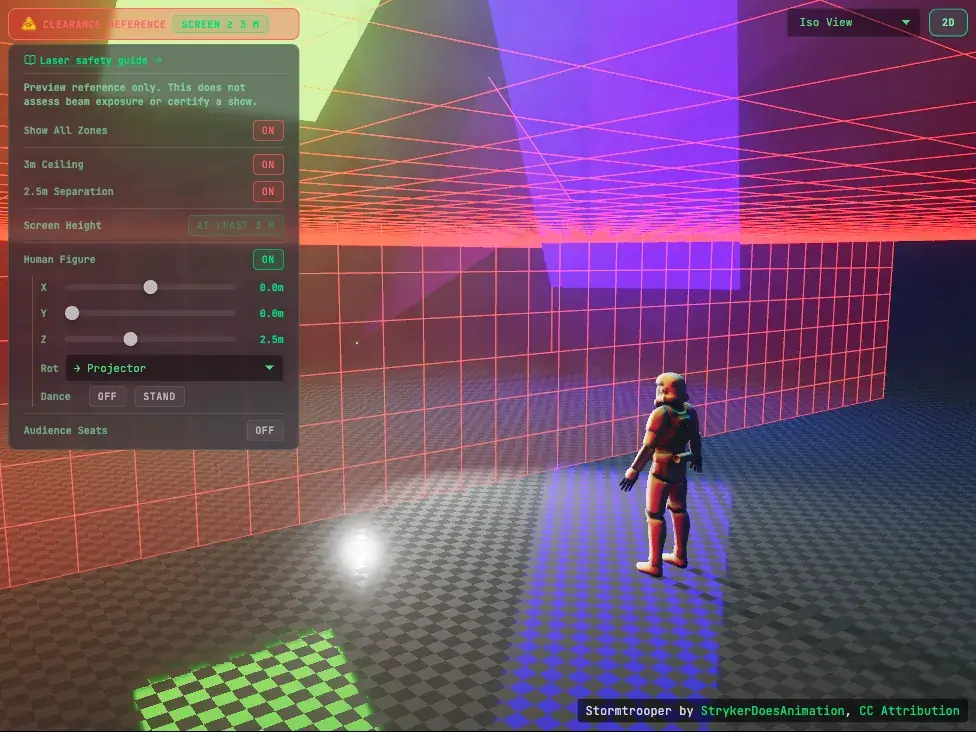Open the Rot Projector dropdown
The width and height of the screenshot is (976, 732).
point(174,368)
